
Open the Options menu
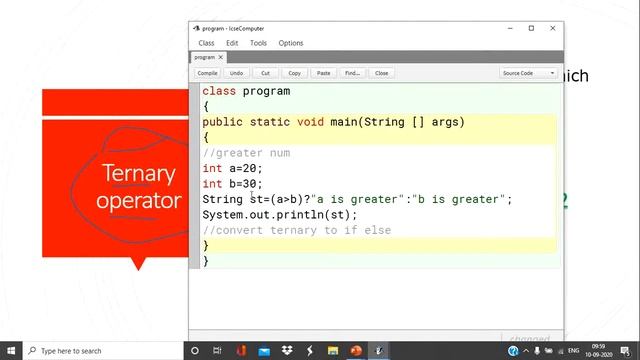click(291, 43)
